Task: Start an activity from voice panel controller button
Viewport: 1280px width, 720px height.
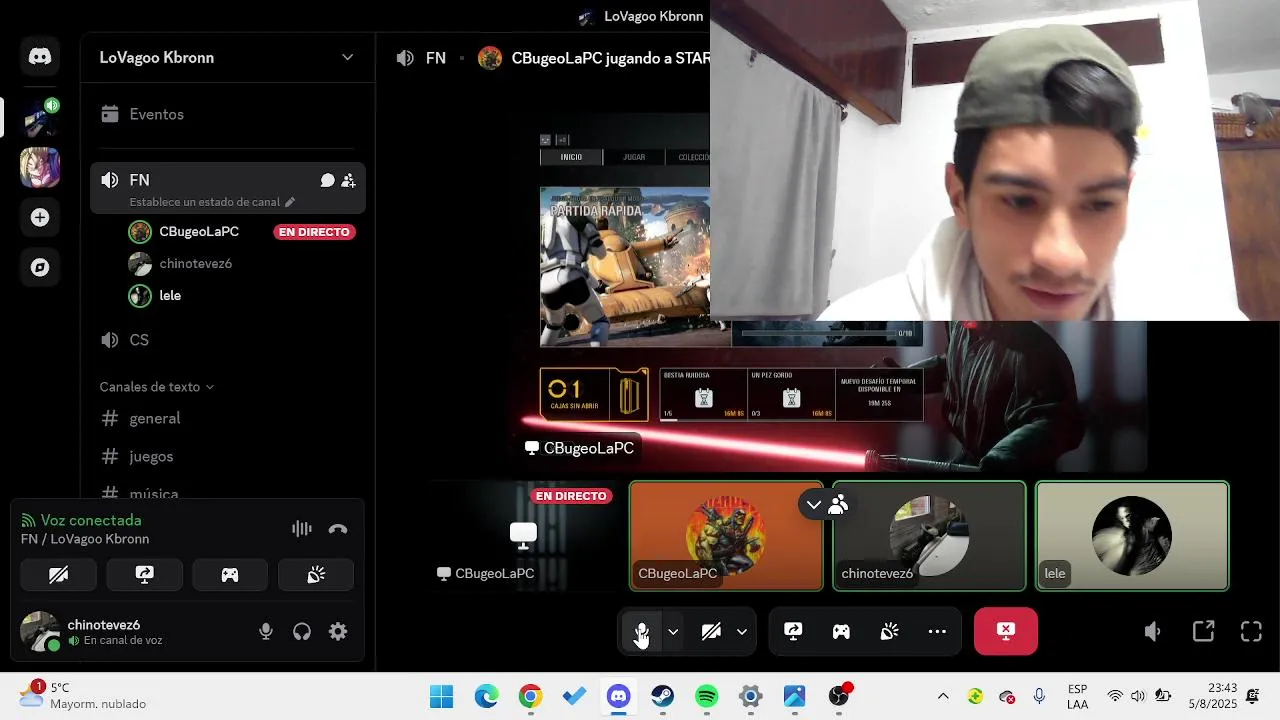Action: coord(230,575)
